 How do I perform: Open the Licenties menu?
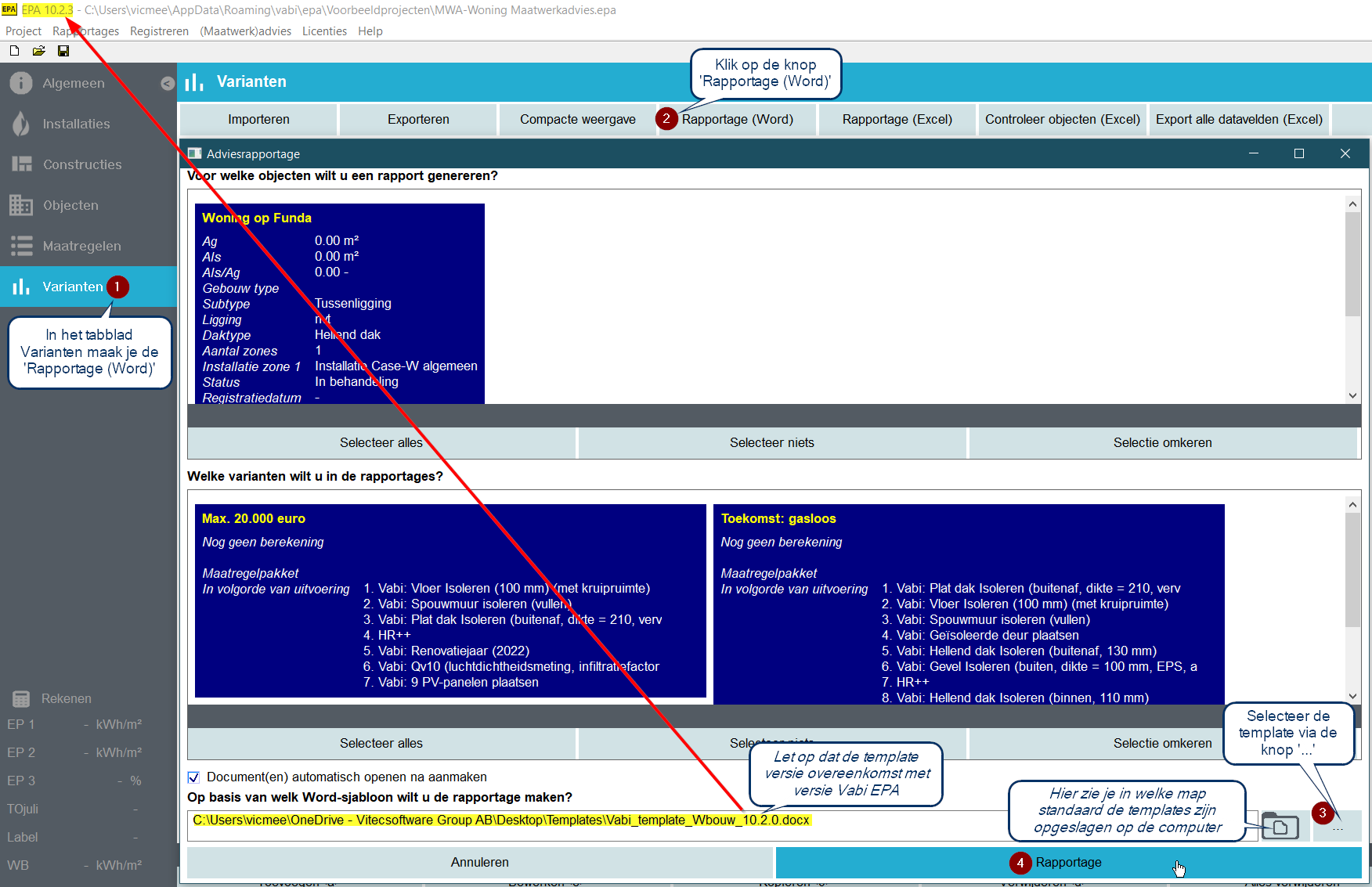pyautogui.click(x=324, y=31)
